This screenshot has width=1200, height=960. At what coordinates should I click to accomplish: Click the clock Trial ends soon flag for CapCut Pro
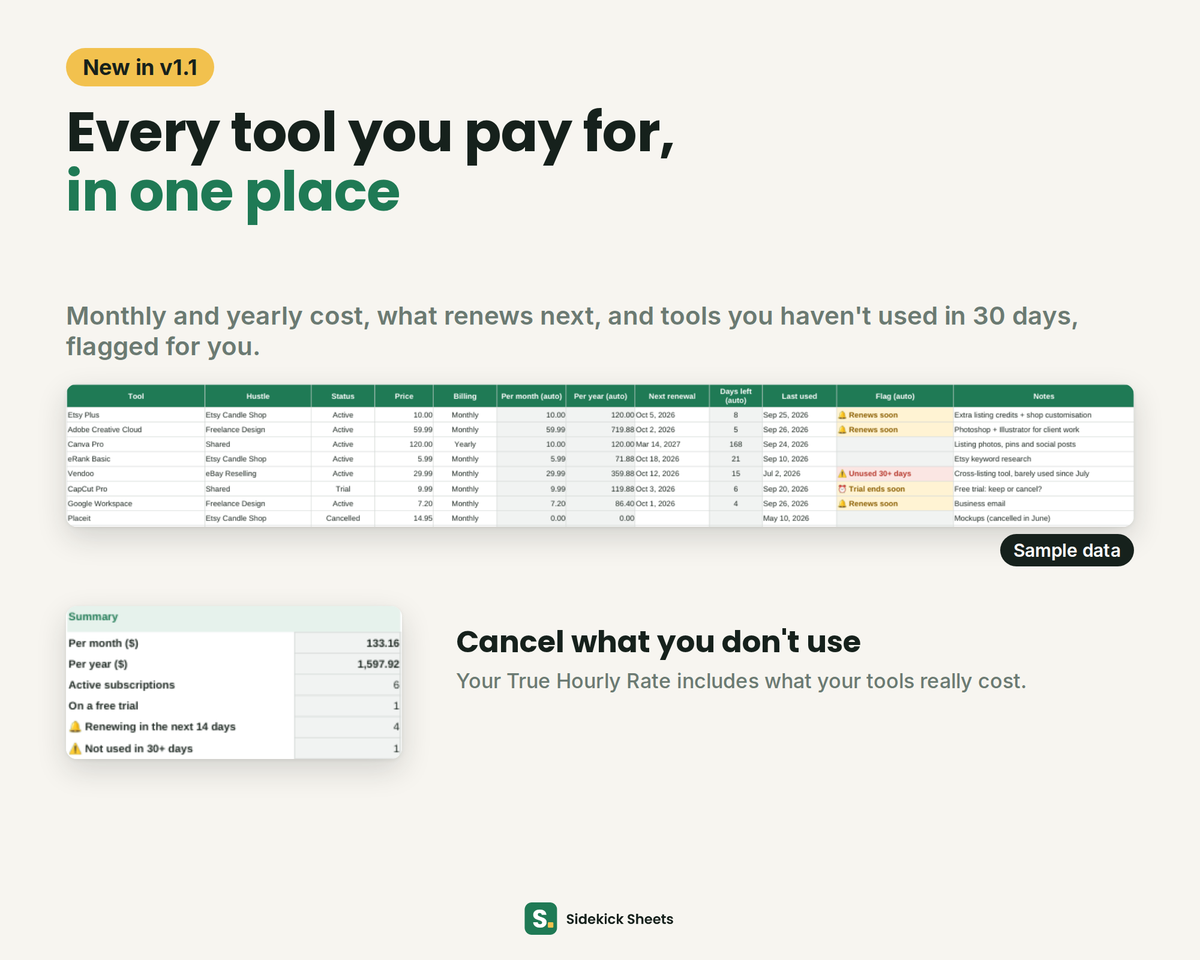point(894,489)
